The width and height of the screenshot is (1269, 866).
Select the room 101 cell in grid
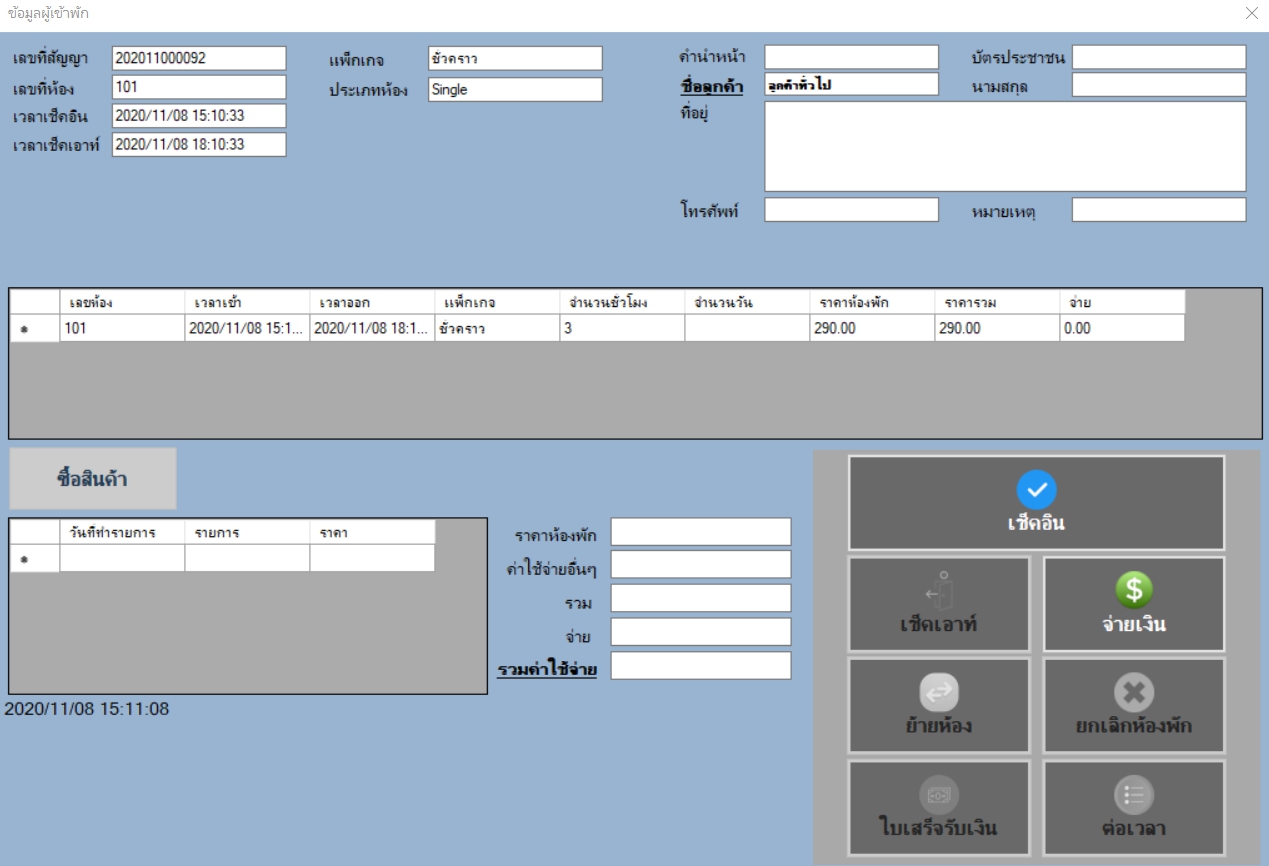click(122, 328)
